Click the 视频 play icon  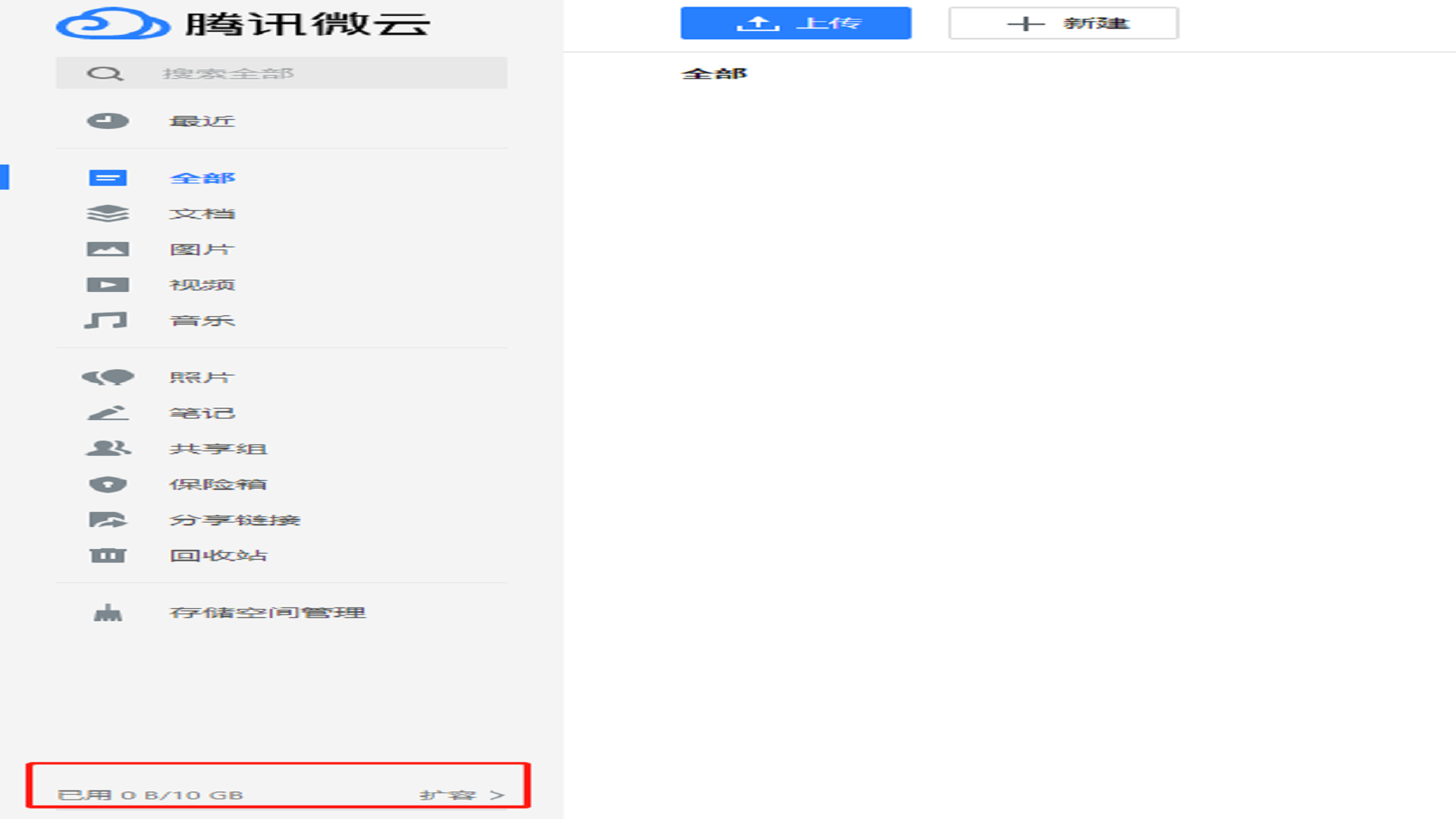tap(108, 285)
